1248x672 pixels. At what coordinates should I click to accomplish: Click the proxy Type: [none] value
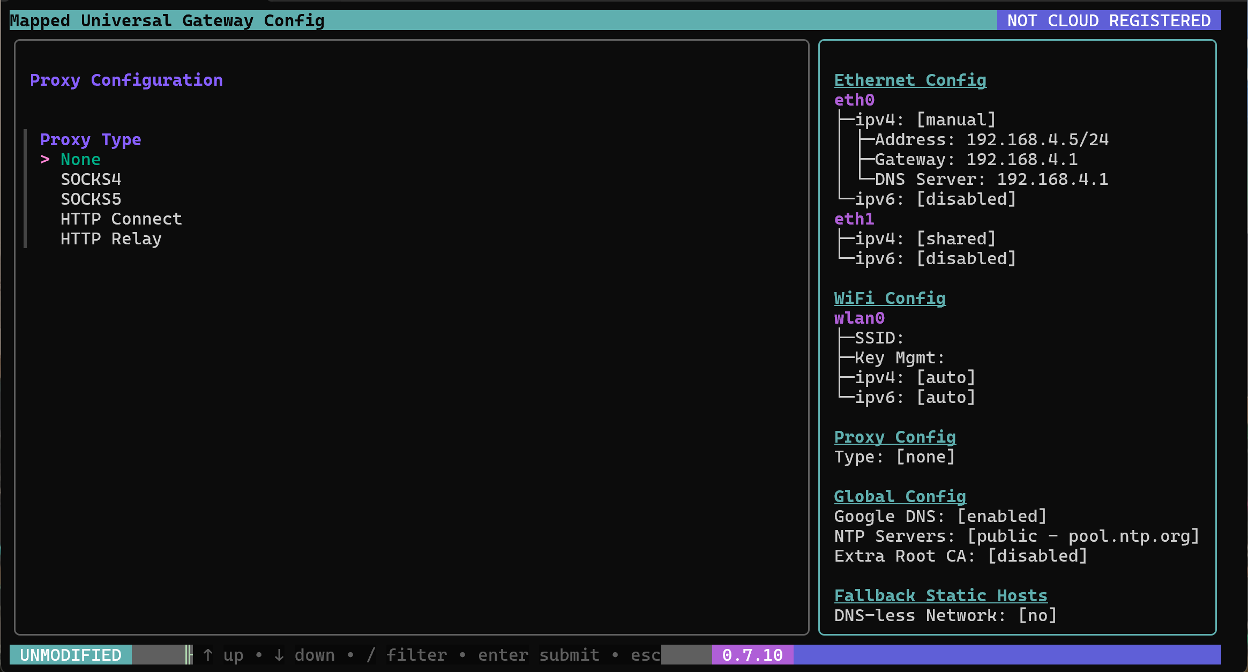(x=895, y=457)
